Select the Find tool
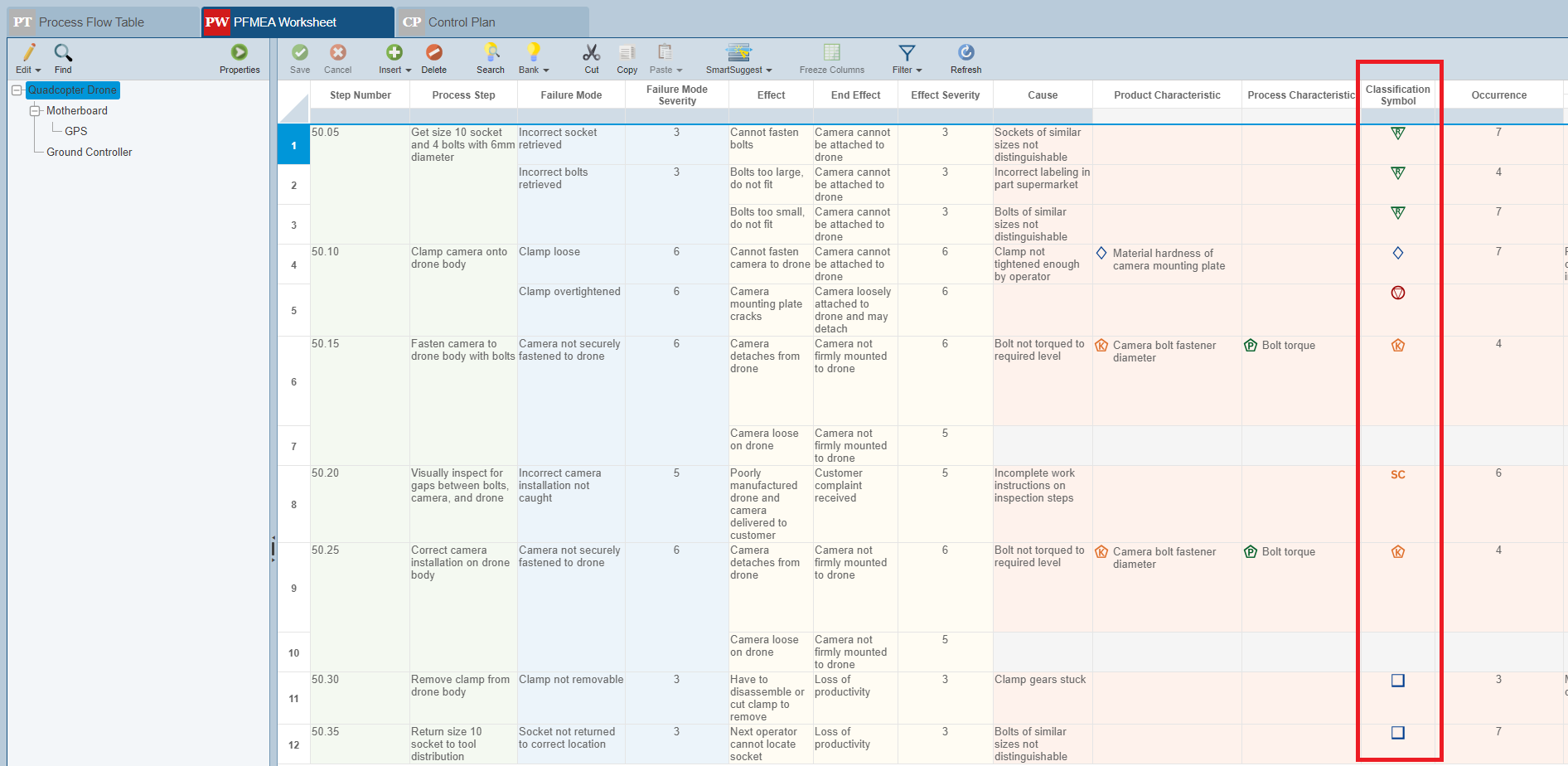 point(63,58)
